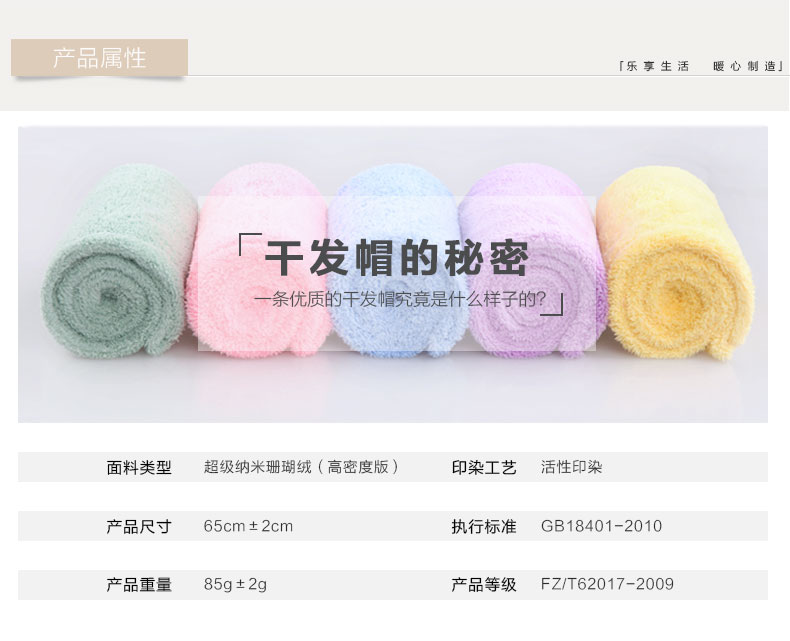Screen dimensions: 790x641
Task: Select the green rolled towel
Action: (x=119, y=261)
